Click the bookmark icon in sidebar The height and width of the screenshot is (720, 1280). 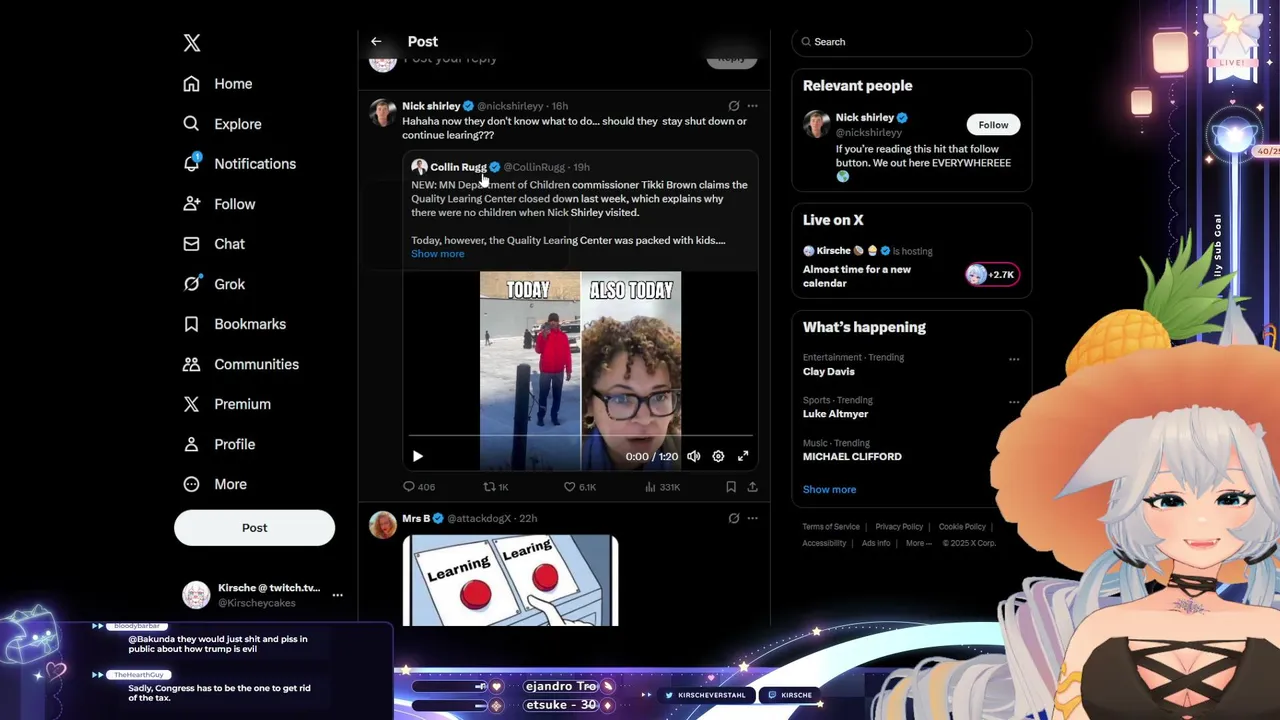(x=191, y=324)
